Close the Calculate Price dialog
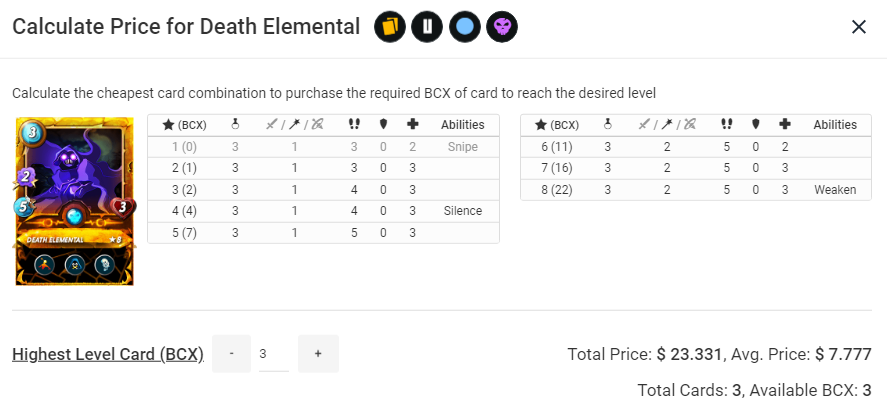887x411 pixels. point(859,27)
